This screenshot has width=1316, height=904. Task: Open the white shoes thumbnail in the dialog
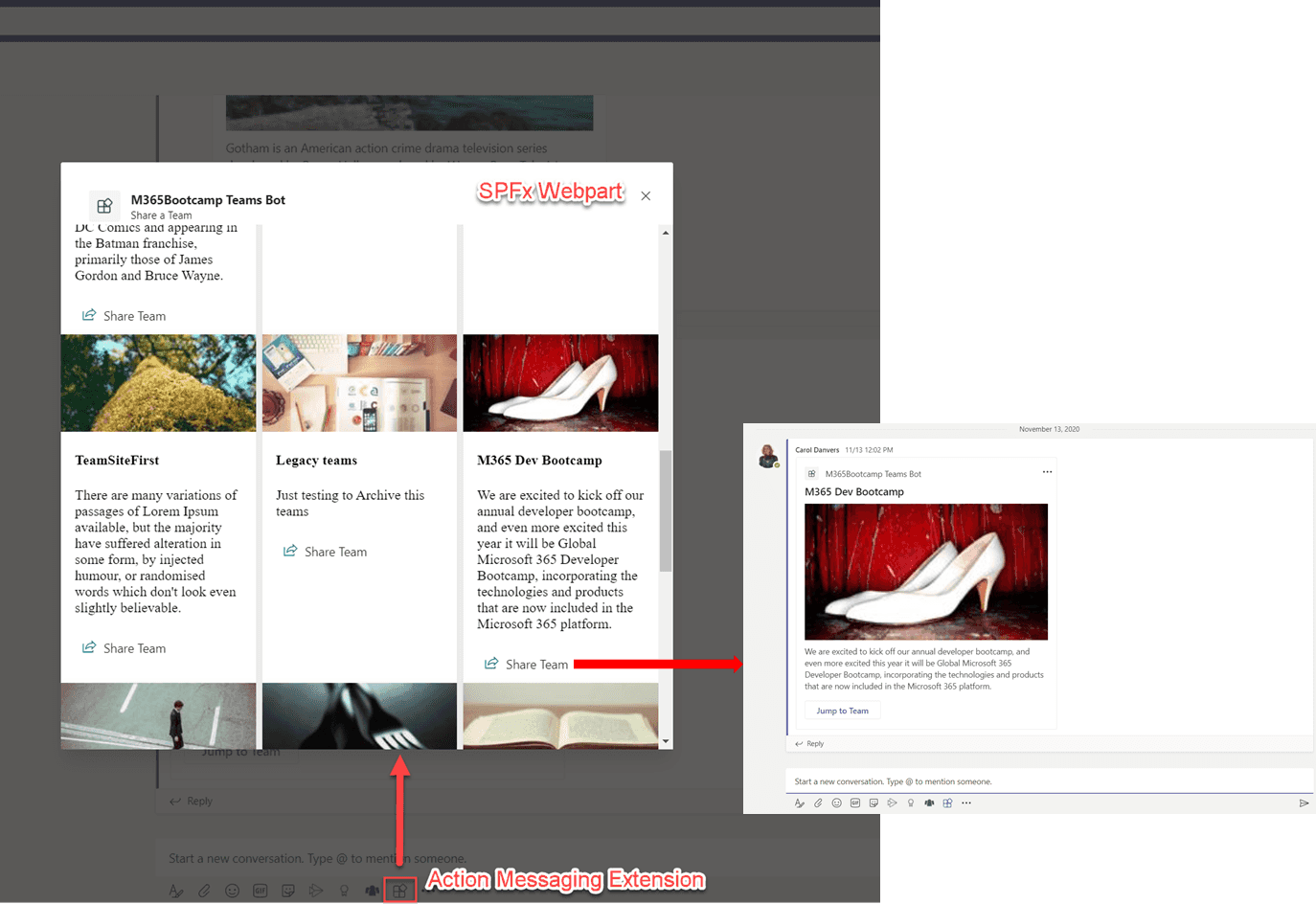(x=560, y=383)
